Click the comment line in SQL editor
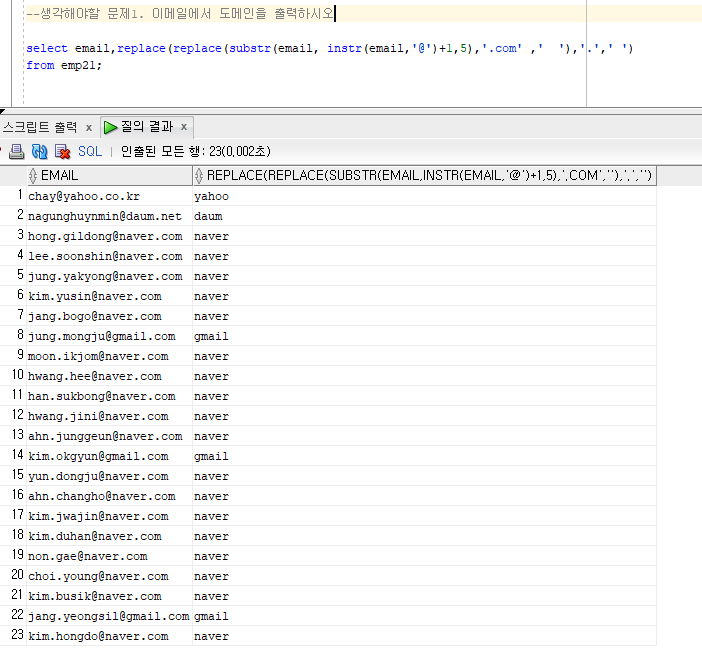702x671 pixels. 180,14
